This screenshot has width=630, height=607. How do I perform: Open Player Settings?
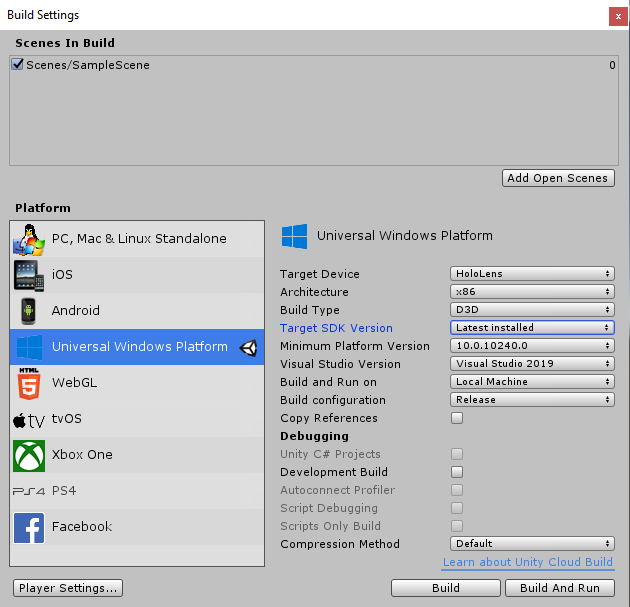click(x=68, y=588)
